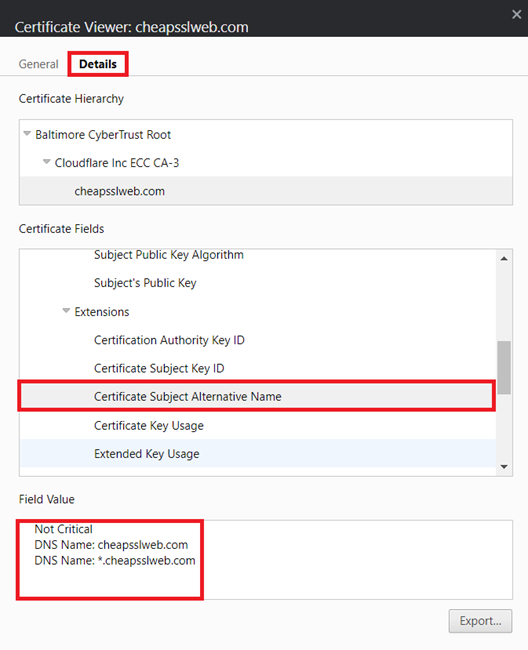This screenshot has height=650, width=528.
Task: Select Certificate Subject Alternative Name field
Action: click(x=257, y=397)
